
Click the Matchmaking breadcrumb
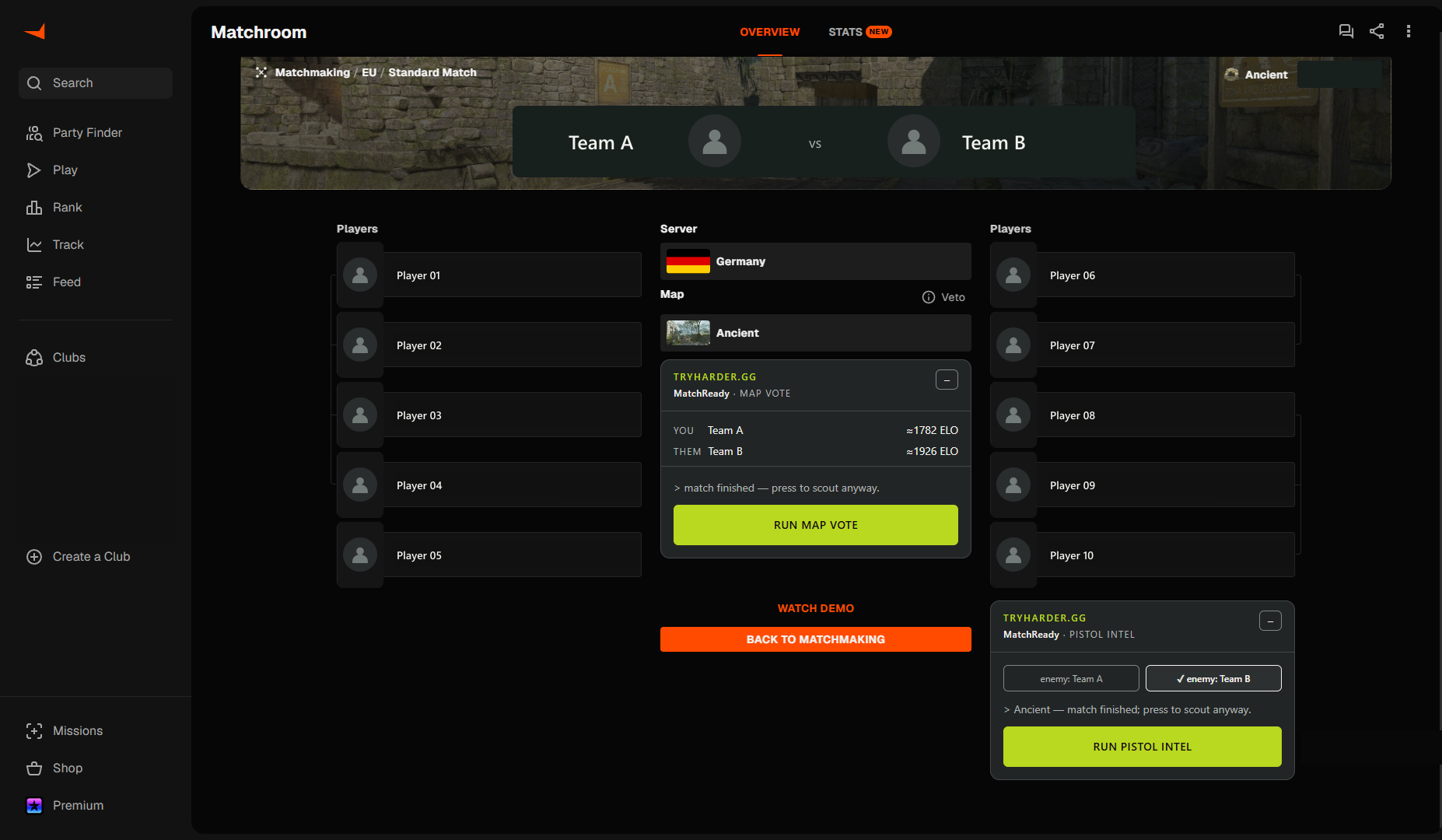(x=312, y=72)
